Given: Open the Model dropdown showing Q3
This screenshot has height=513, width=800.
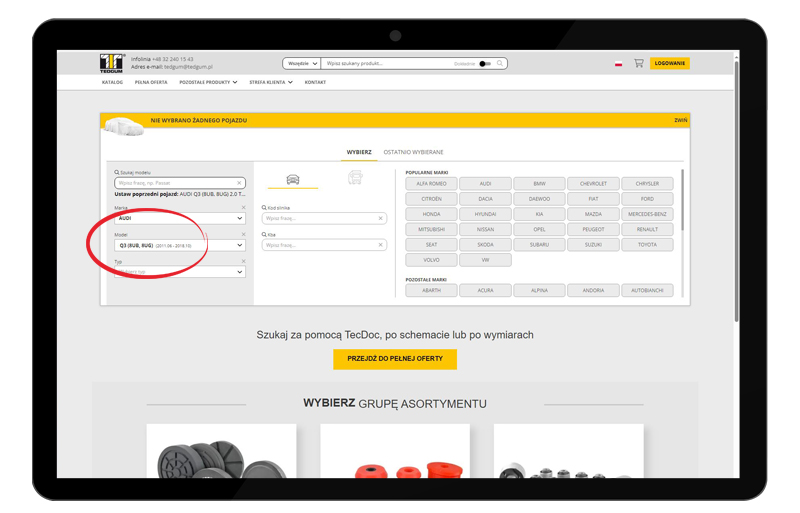Looking at the screenshot, I should point(180,246).
